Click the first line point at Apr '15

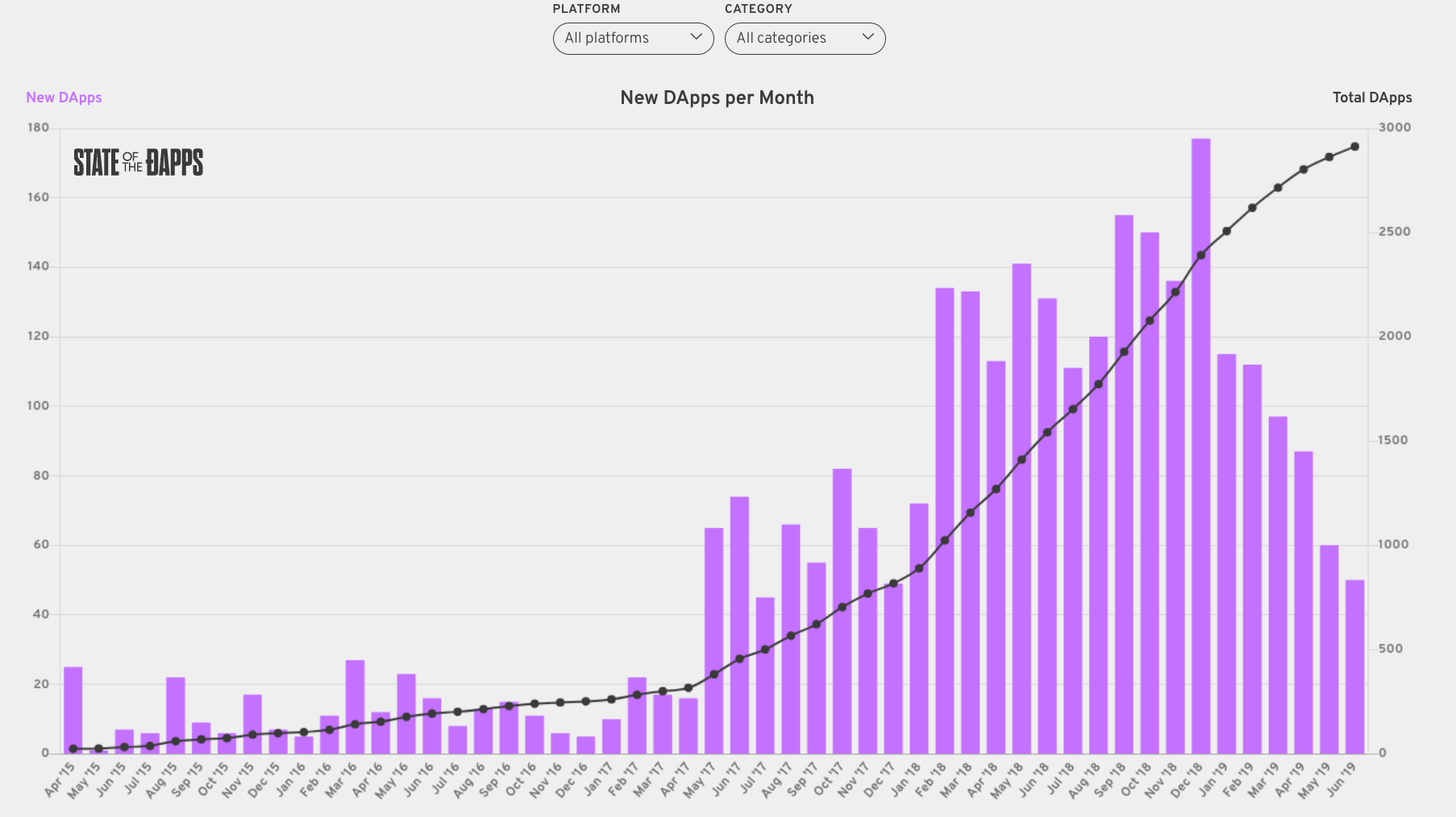point(73,749)
